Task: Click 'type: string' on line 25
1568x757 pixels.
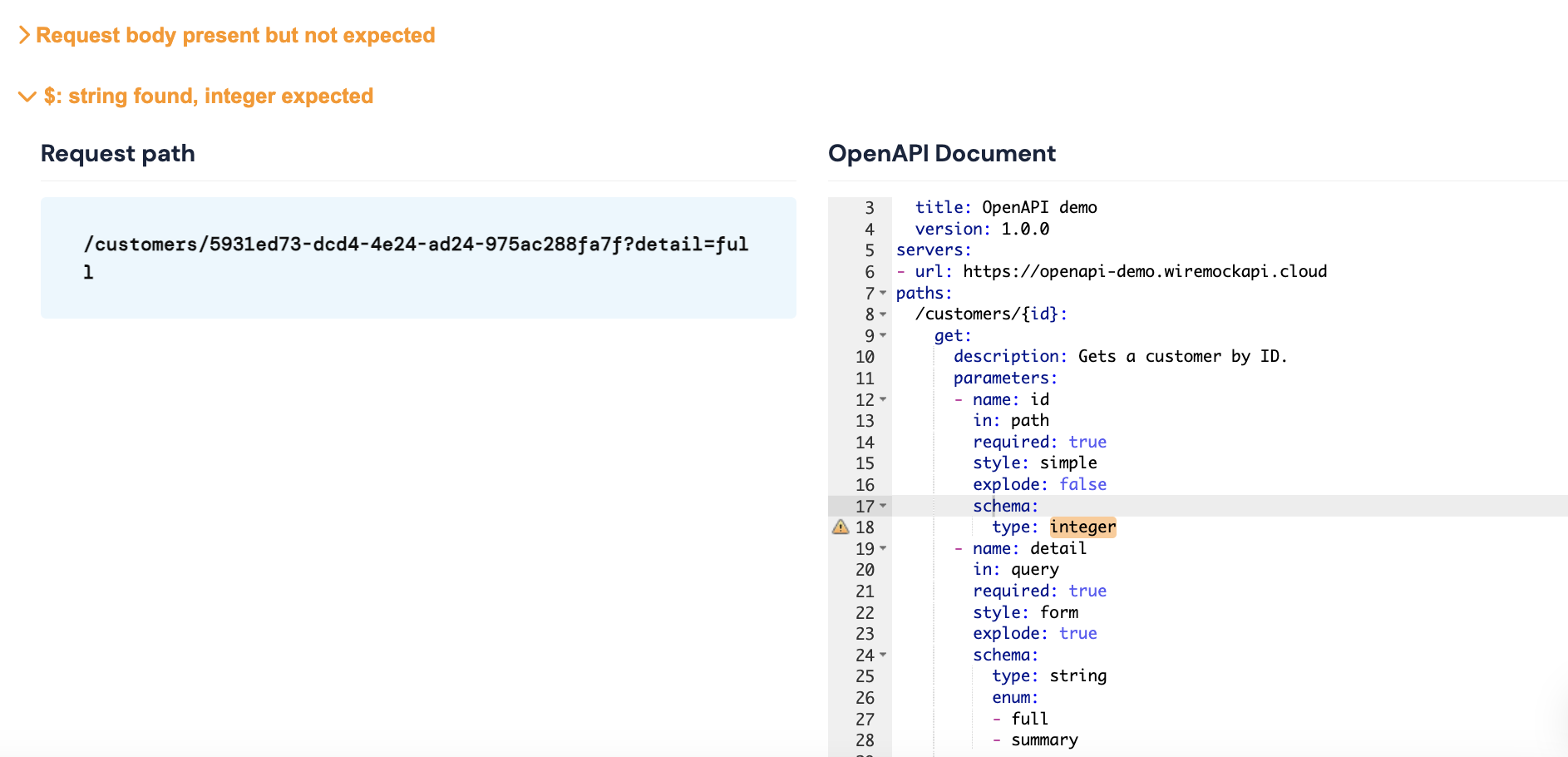Action: (1049, 675)
